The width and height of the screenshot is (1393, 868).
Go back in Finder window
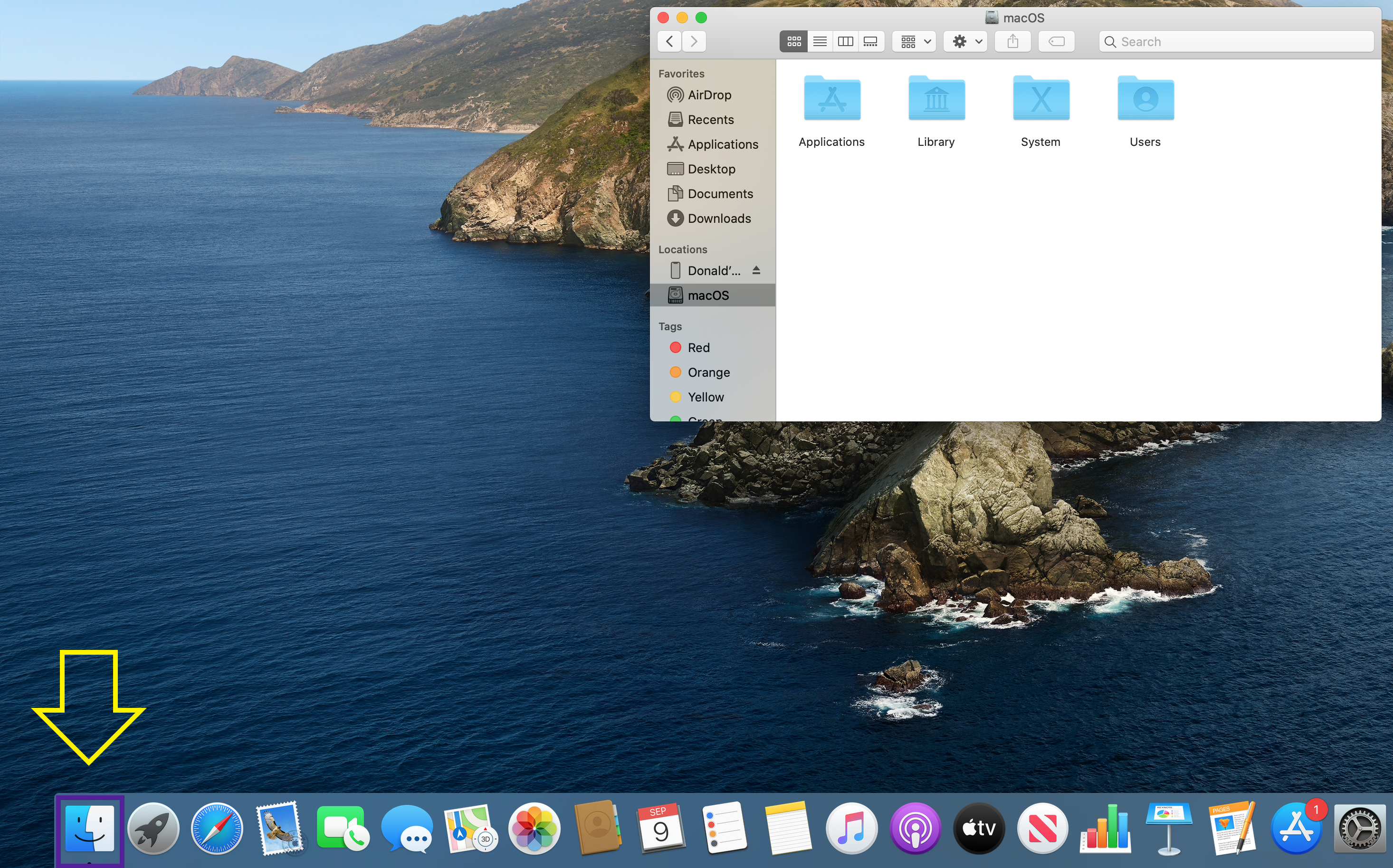[668, 41]
